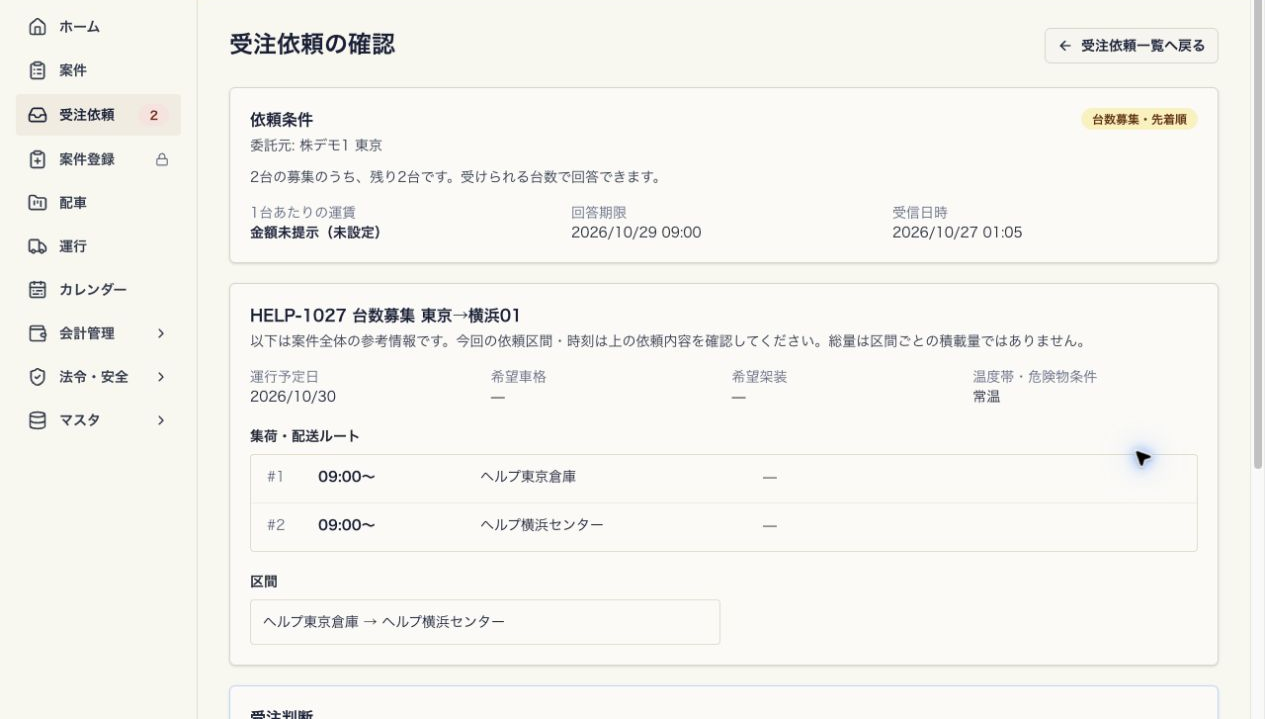Image resolution: width=1265 pixels, height=719 pixels.
Task: Click the 台数募集・先着順 badge
Action: [1139, 119]
